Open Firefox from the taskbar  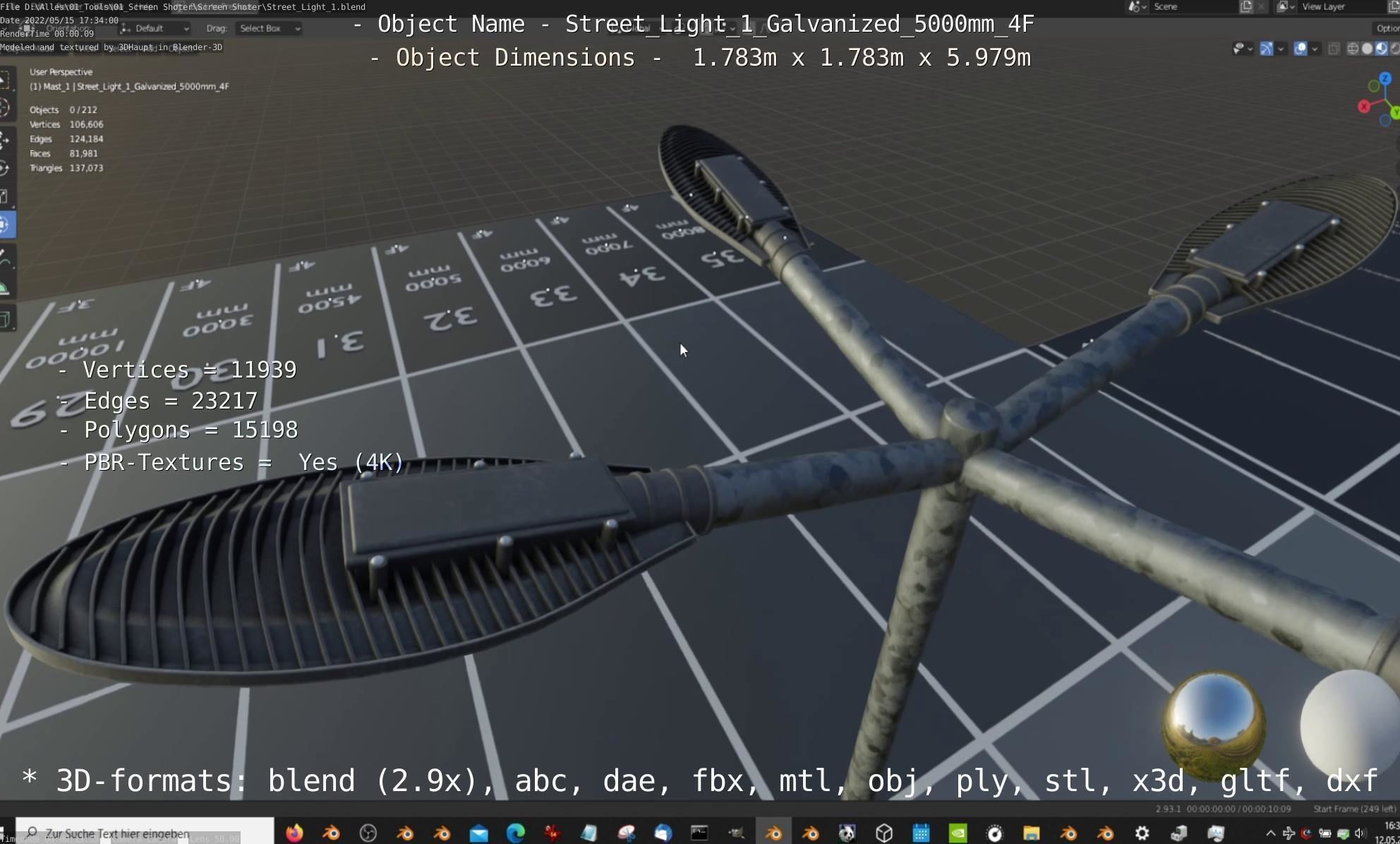click(x=294, y=833)
